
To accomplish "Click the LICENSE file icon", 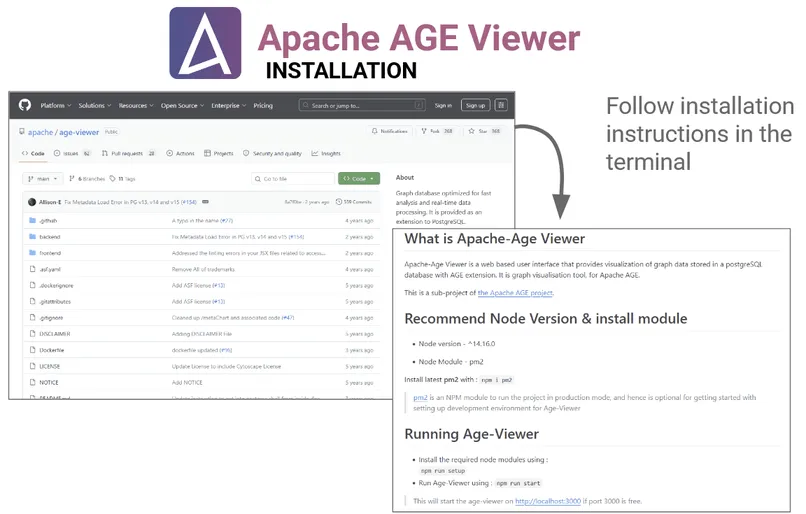I will coord(32,366).
